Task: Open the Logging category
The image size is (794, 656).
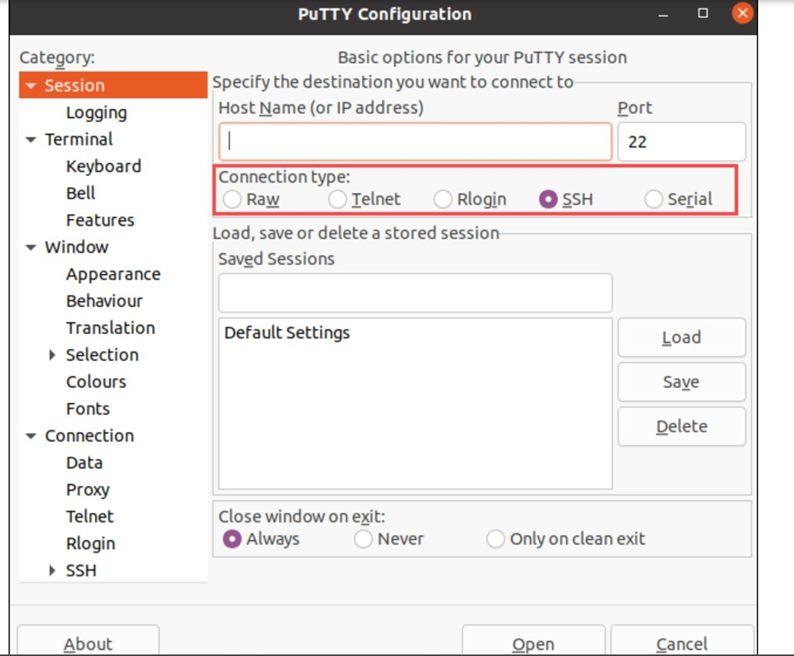Action: 96,113
